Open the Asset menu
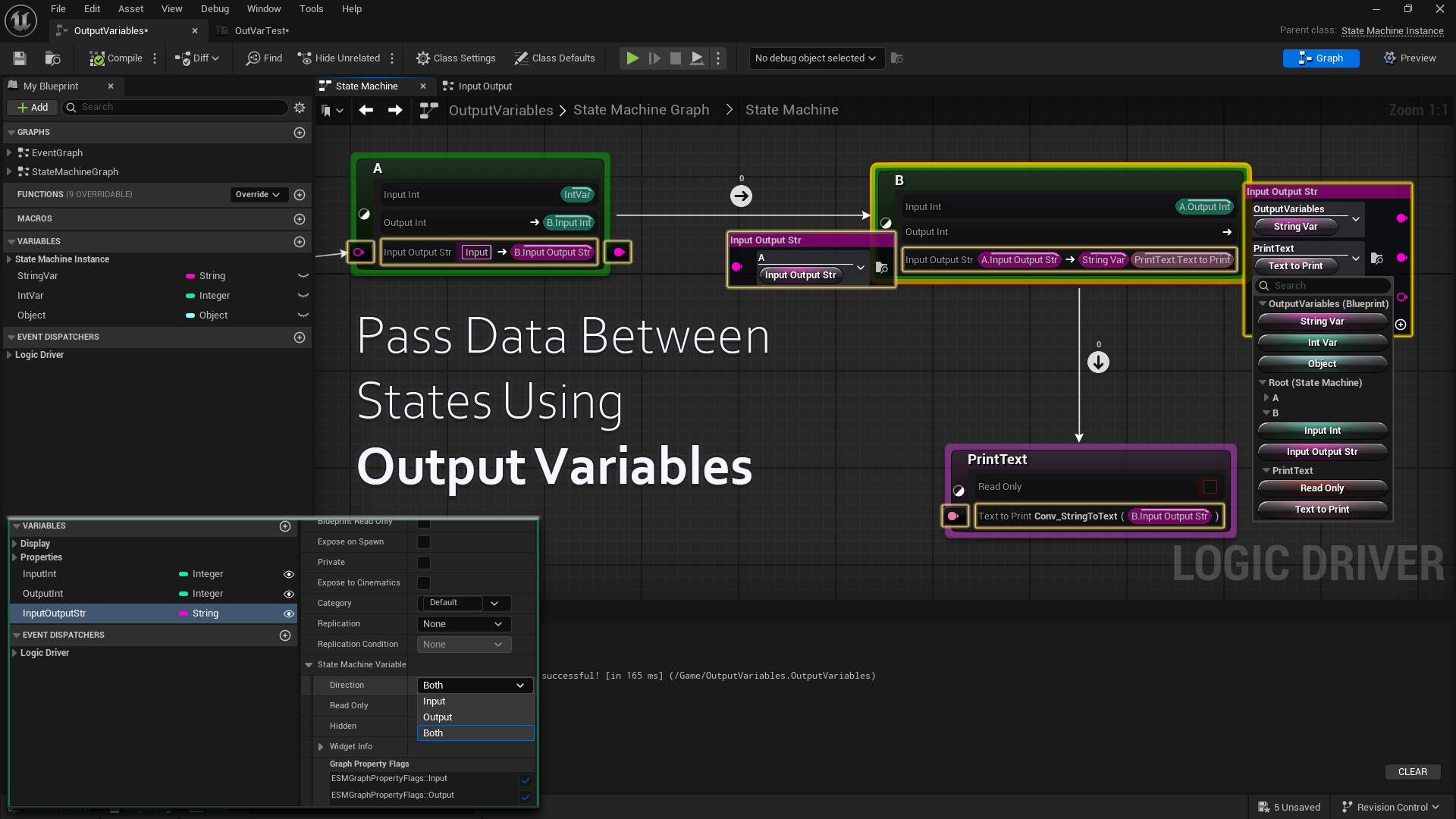 (130, 9)
